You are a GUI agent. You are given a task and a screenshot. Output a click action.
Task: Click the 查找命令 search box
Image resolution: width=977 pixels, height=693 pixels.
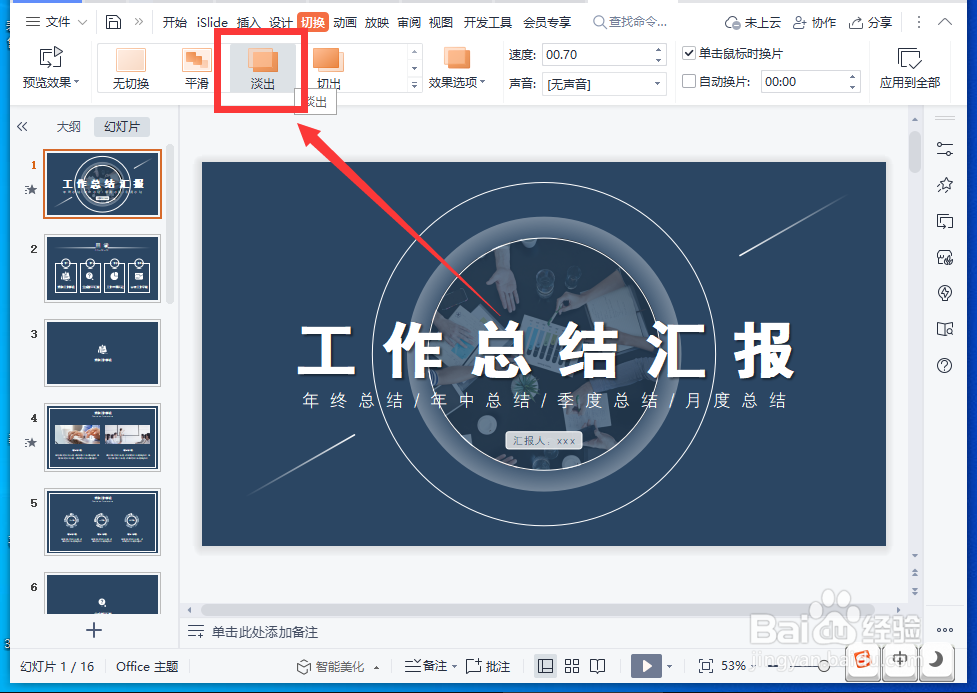(630, 22)
